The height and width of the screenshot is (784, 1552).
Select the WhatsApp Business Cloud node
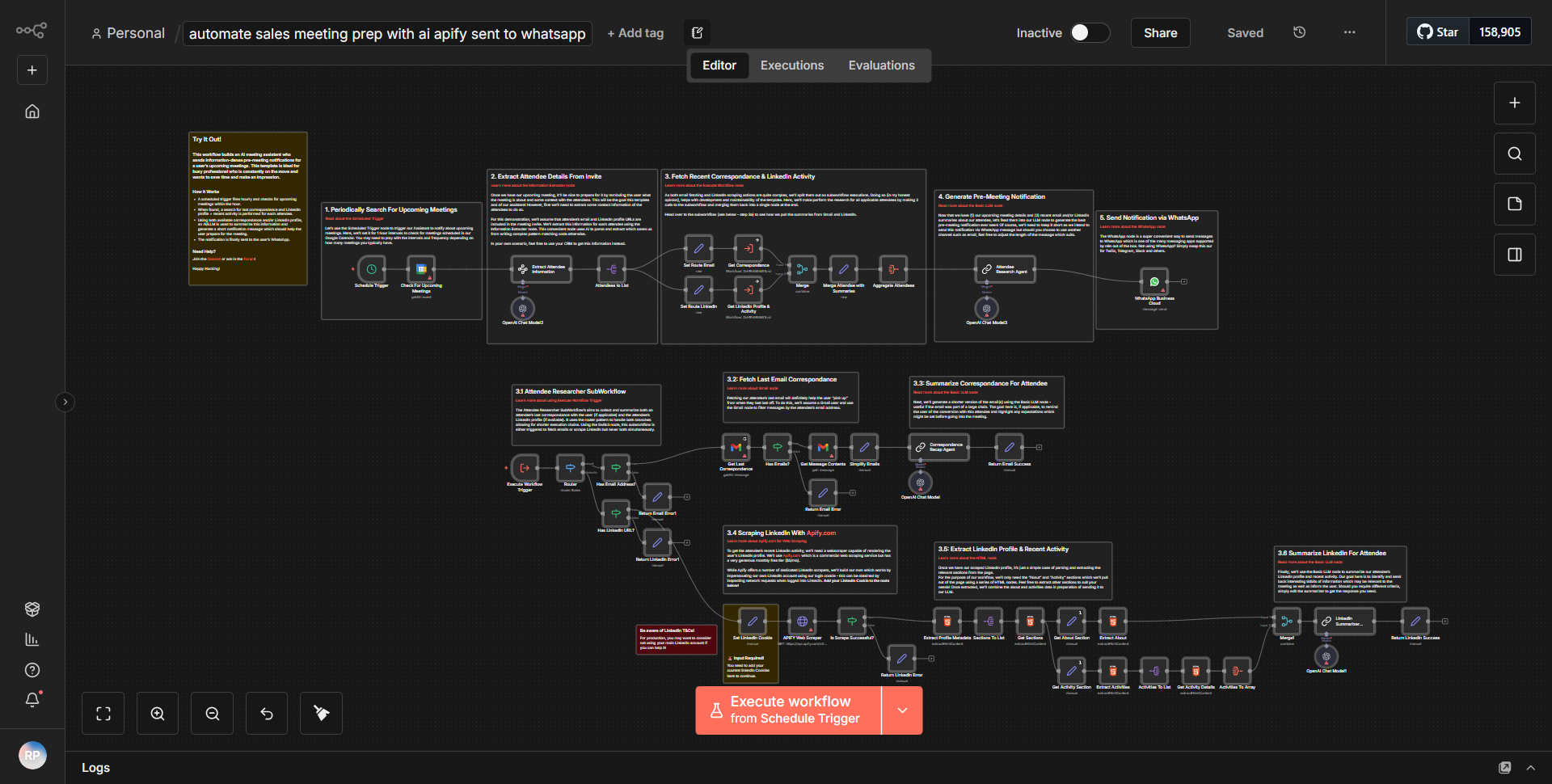coord(1154,282)
